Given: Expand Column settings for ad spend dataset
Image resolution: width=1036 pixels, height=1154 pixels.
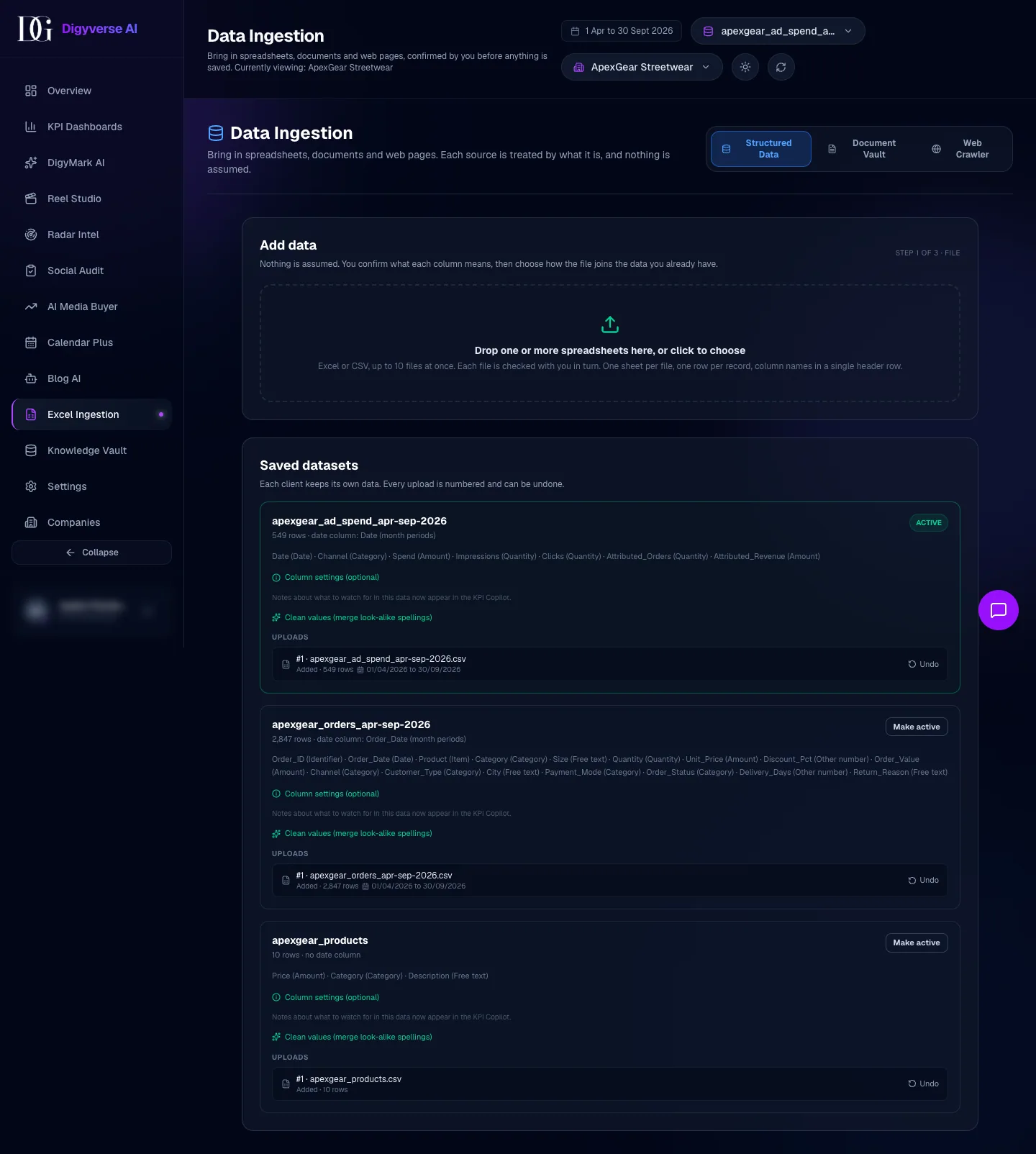Looking at the screenshot, I should [x=325, y=577].
